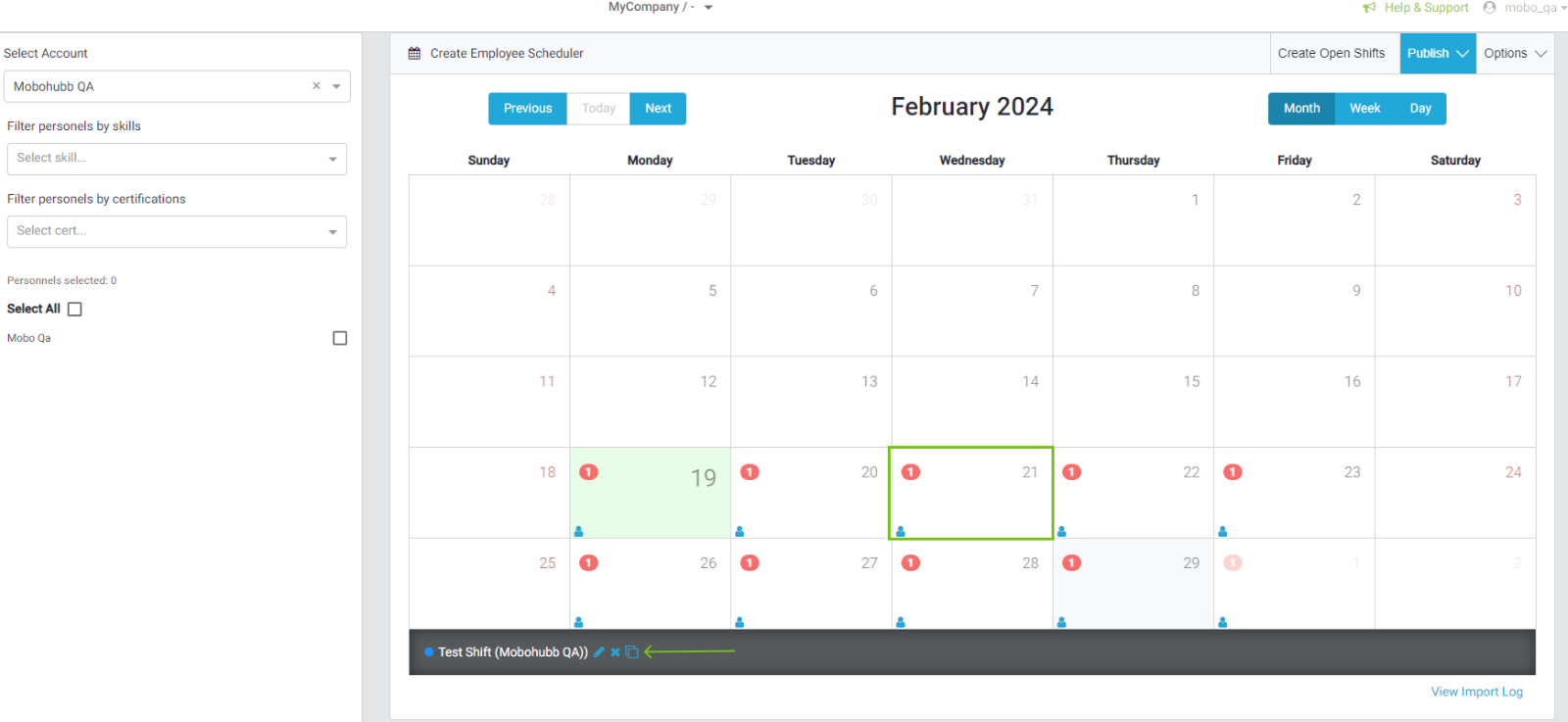This screenshot has height=722, width=1568.
Task: Expand the Options dropdown
Action: coord(1515,53)
